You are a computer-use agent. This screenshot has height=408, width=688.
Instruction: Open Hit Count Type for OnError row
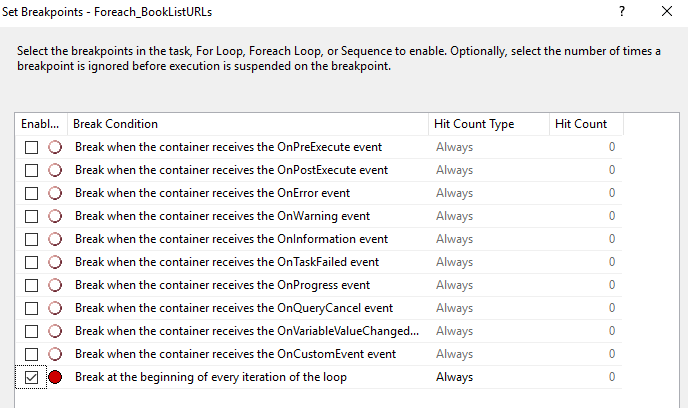pyautogui.click(x=489, y=193)
